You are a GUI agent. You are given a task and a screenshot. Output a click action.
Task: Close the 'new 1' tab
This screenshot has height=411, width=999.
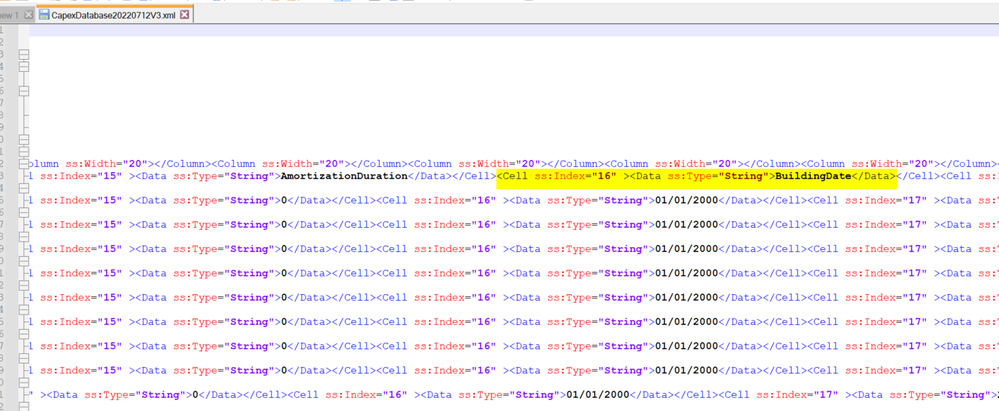click(x=26, y=15)
